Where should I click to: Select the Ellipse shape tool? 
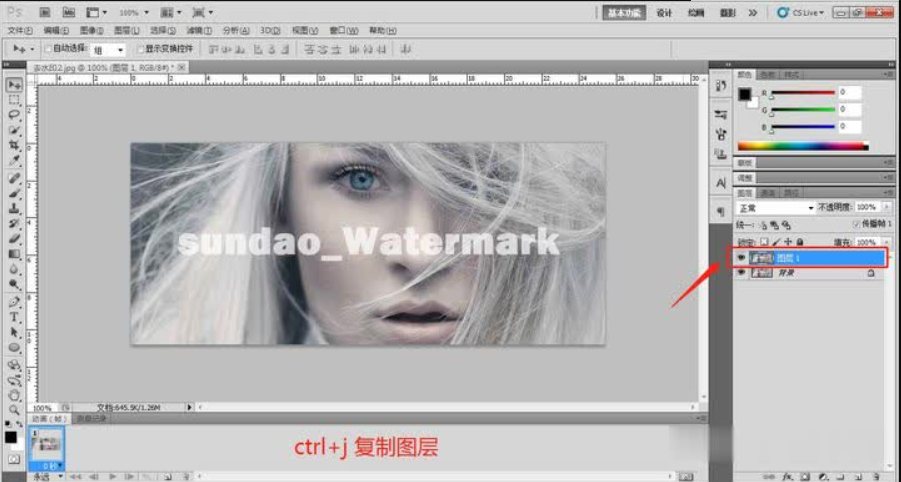pos(14,347)
